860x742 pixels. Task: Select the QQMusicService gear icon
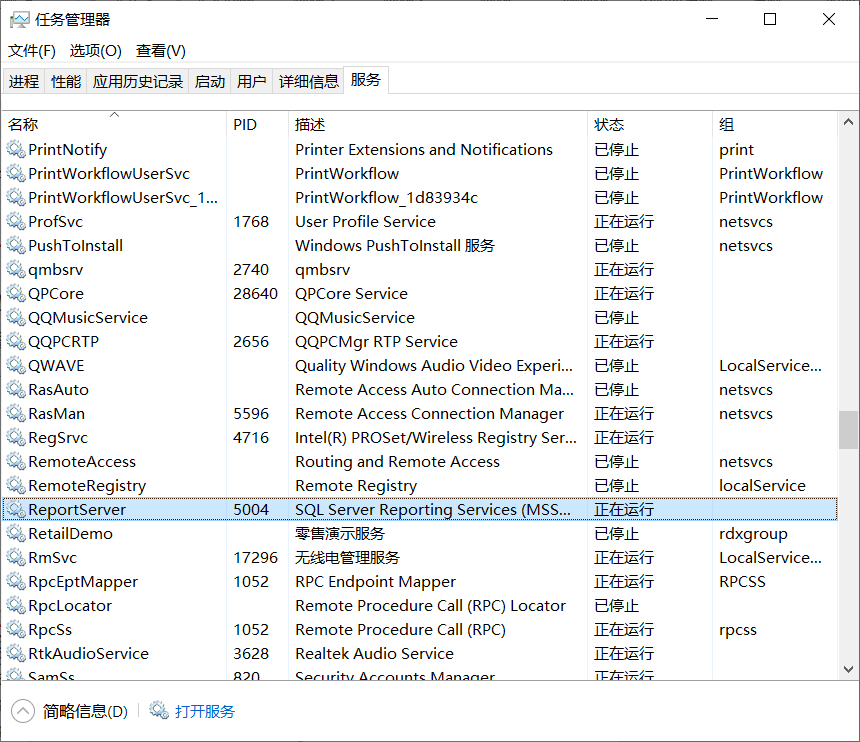coord(16,318)
